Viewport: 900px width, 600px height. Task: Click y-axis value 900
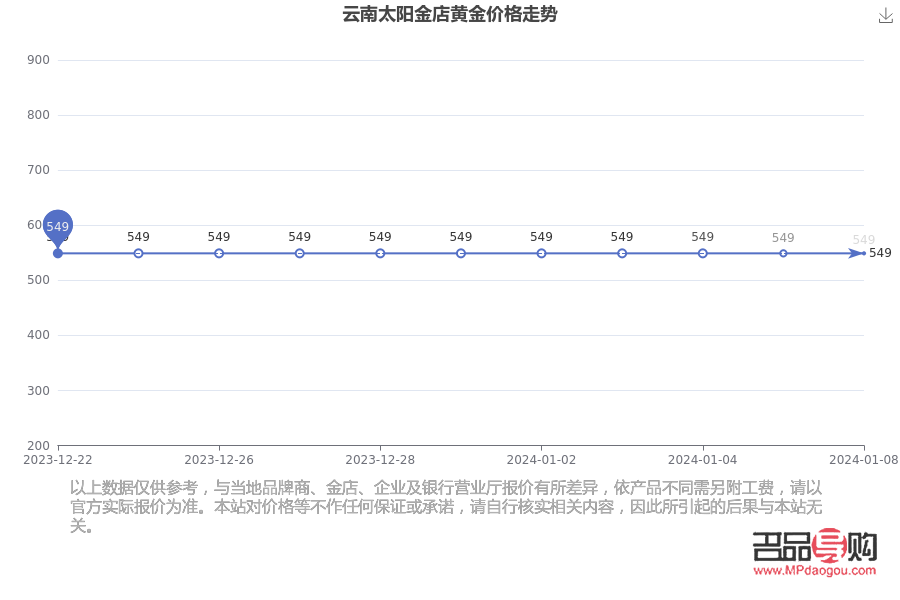(x=38, y=60)
